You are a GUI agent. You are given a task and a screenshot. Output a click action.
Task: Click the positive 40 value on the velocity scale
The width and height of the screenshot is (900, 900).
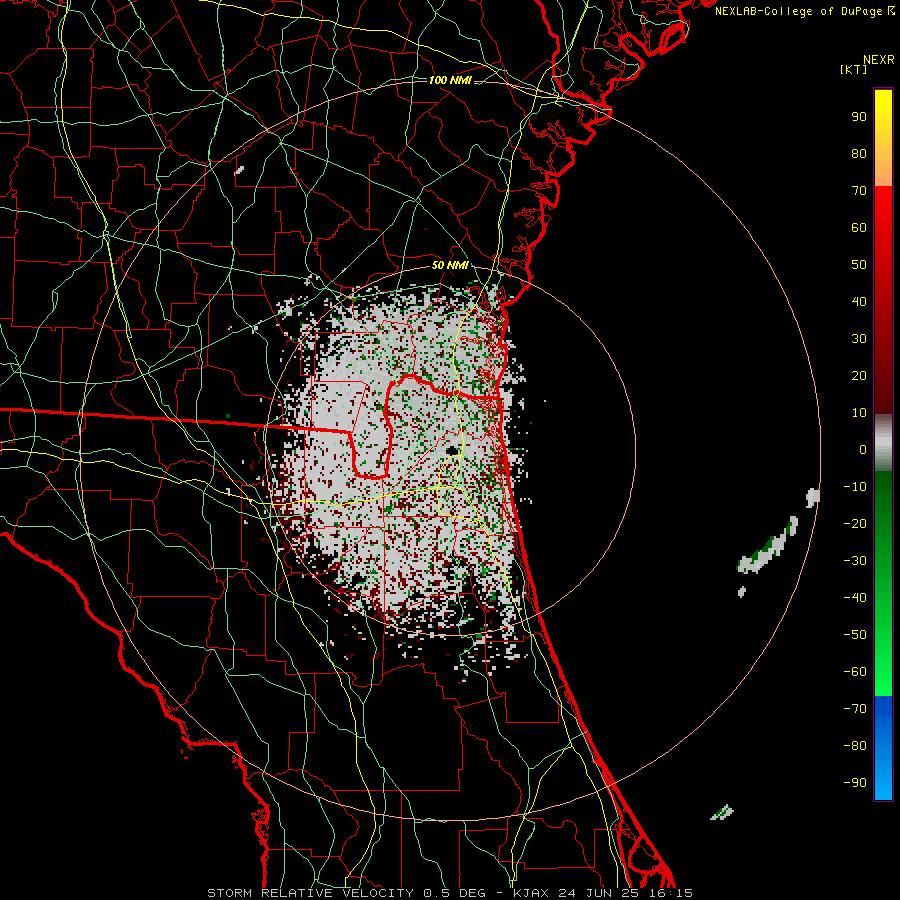coord(859,302)
